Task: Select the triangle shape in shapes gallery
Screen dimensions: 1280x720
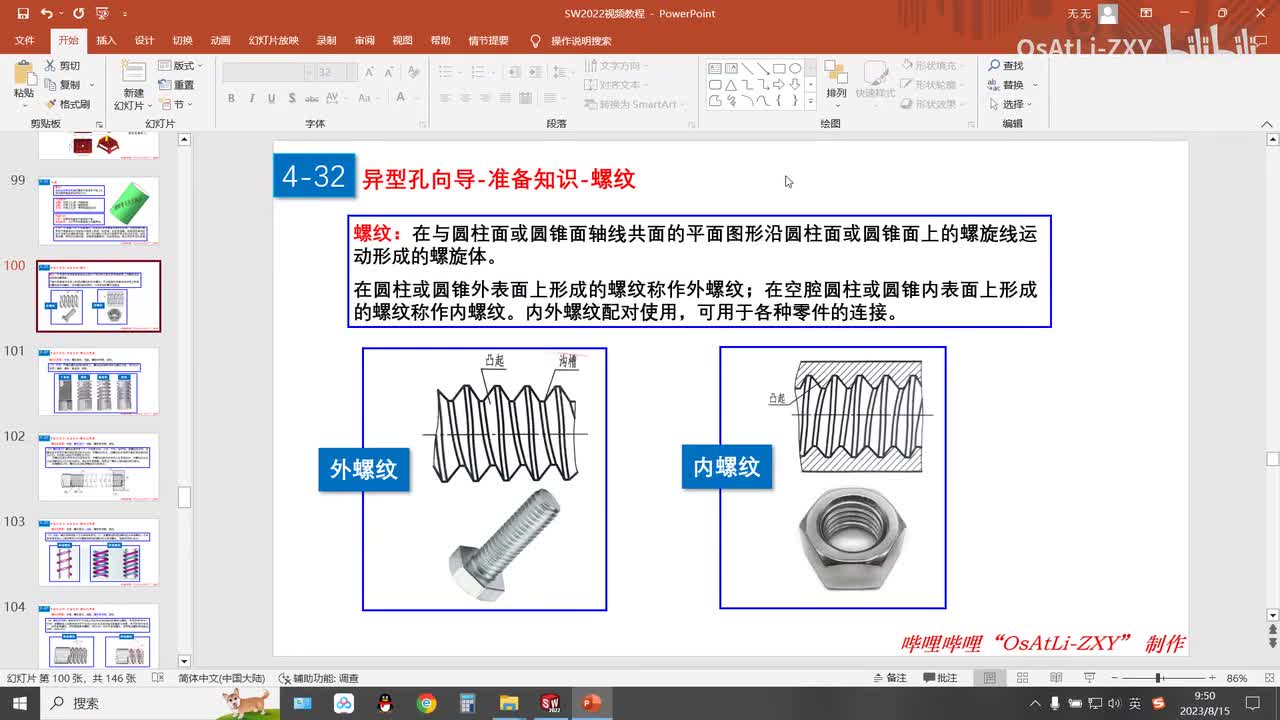Action: [x=731, y=85]
